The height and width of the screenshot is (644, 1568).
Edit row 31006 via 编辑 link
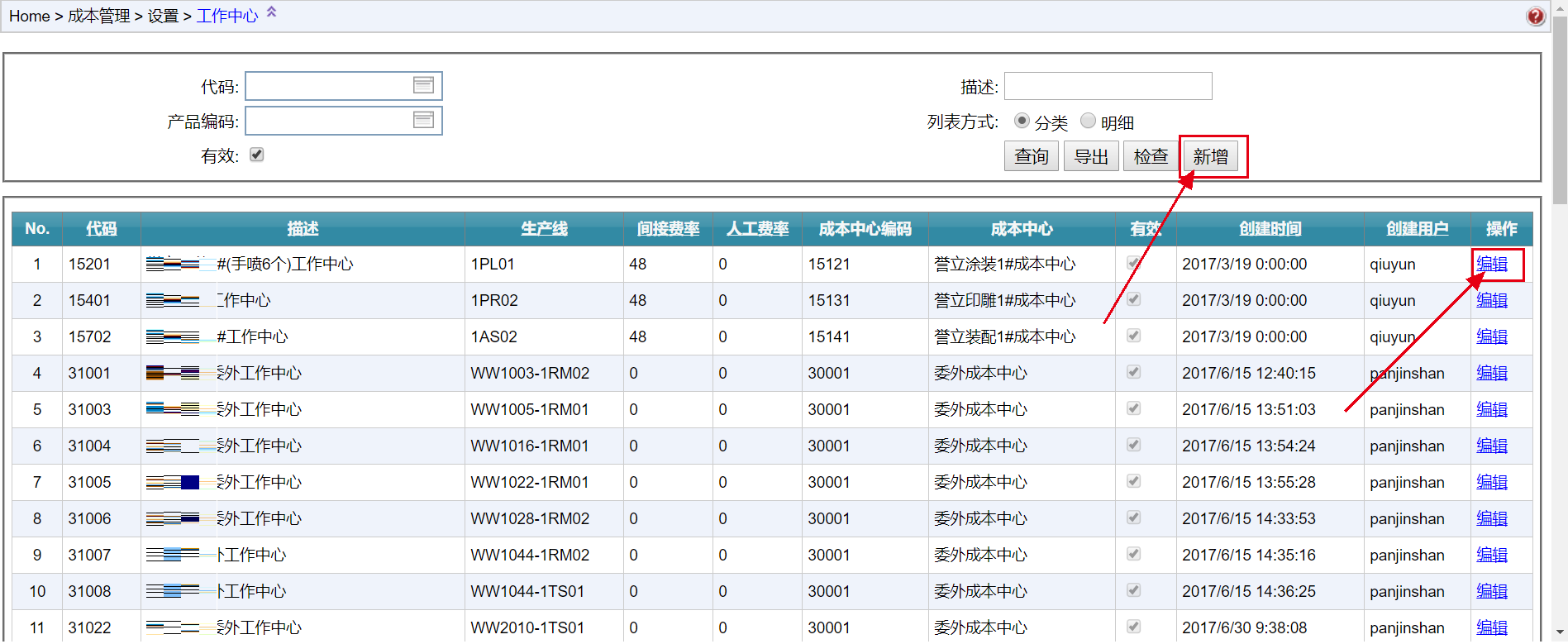tap(1492, 518)
